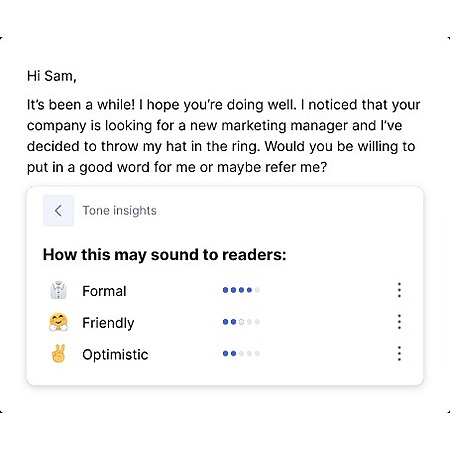Click the Friendly tone rating dots
450x450 pixels.
(x=241, y=322)
